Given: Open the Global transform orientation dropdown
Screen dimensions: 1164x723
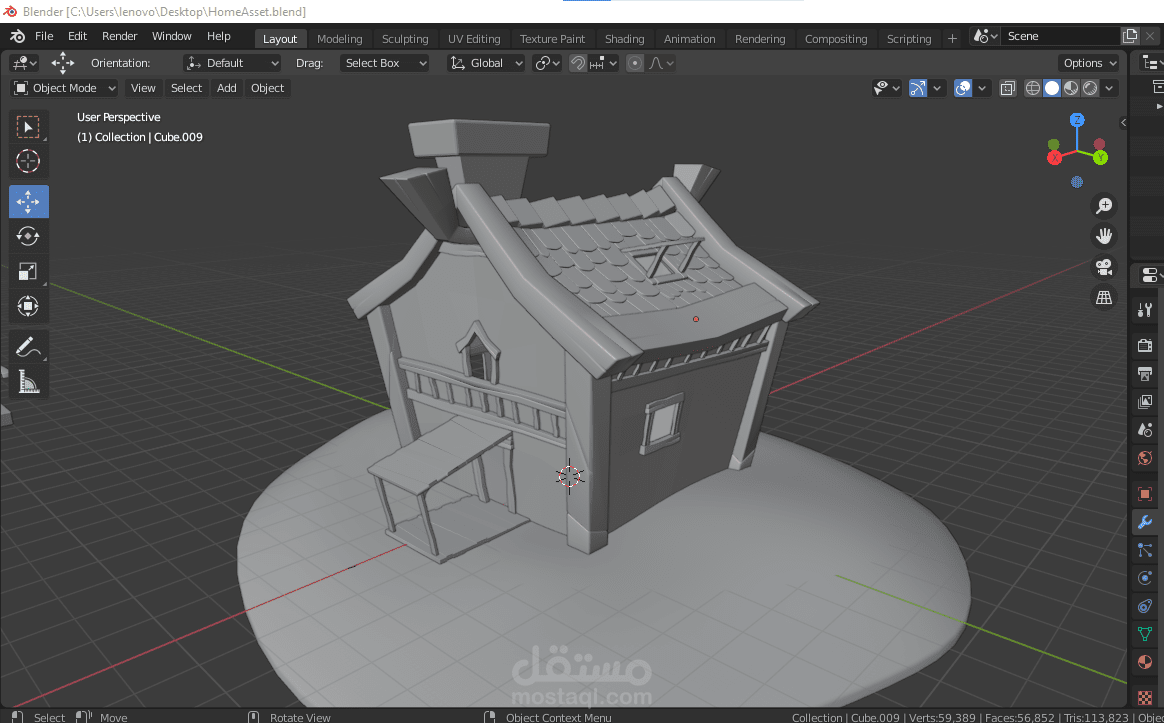Looking at the screenshot, I should pos(486,63).
